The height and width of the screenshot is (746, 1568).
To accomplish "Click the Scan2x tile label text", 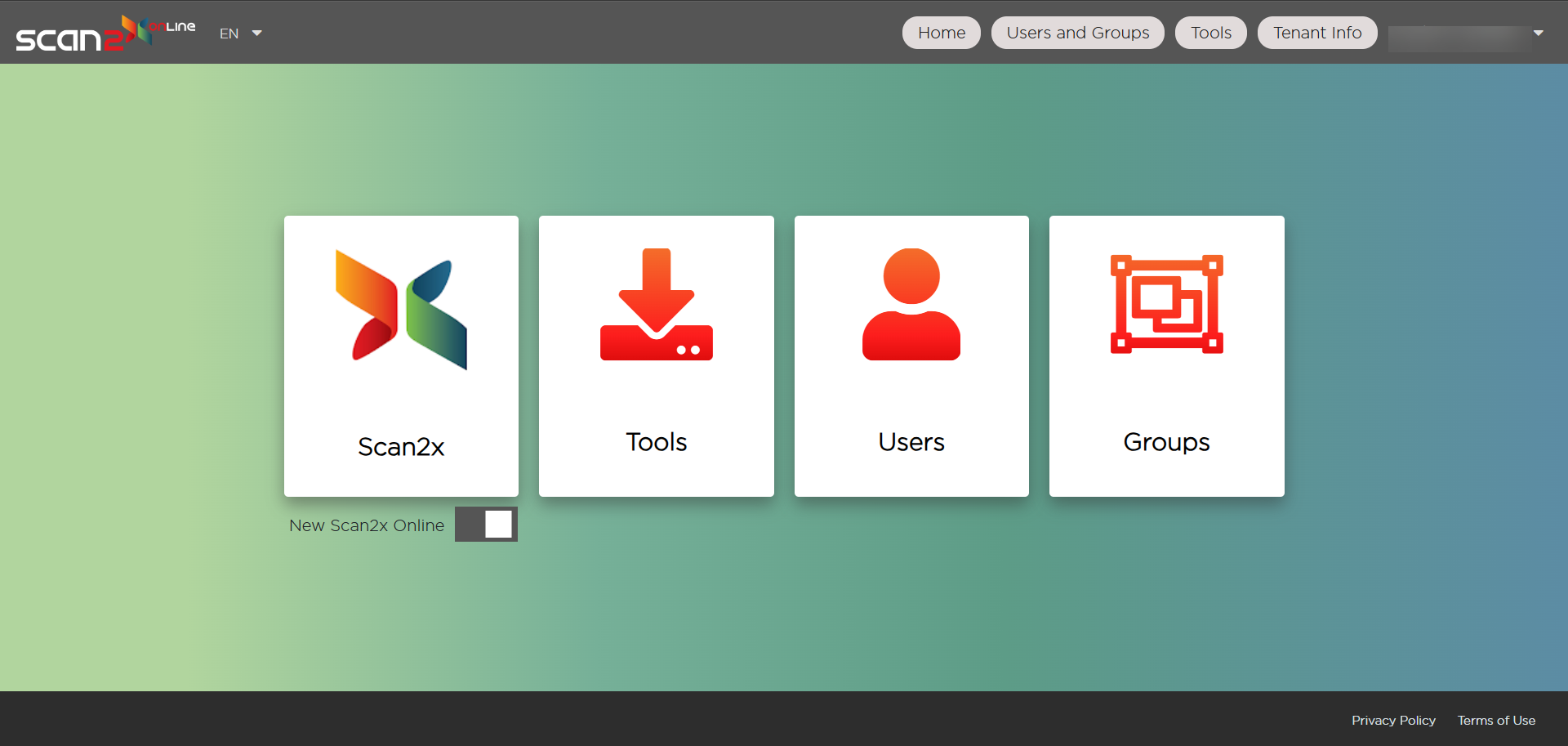I will [x=401, y=447].
